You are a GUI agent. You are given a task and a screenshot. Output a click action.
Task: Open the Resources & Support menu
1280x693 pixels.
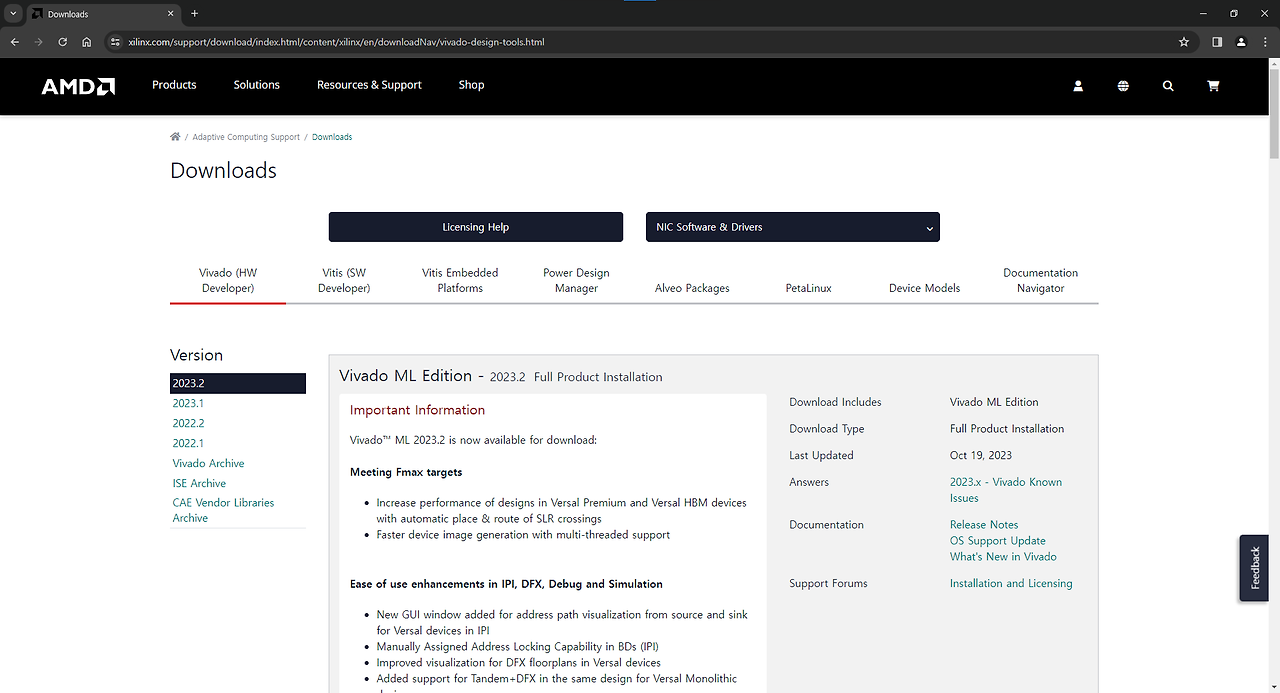coord(369,85)
